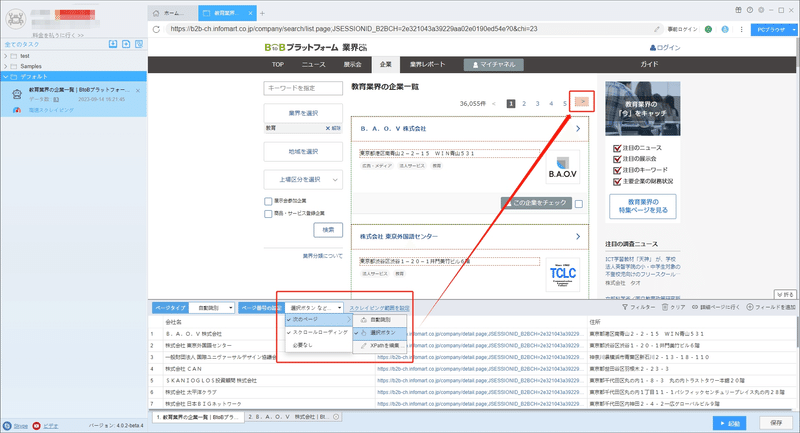This screenshot has width=800, height=433.
Task: Open the three-dot browser menu
Action: point(741,29)
